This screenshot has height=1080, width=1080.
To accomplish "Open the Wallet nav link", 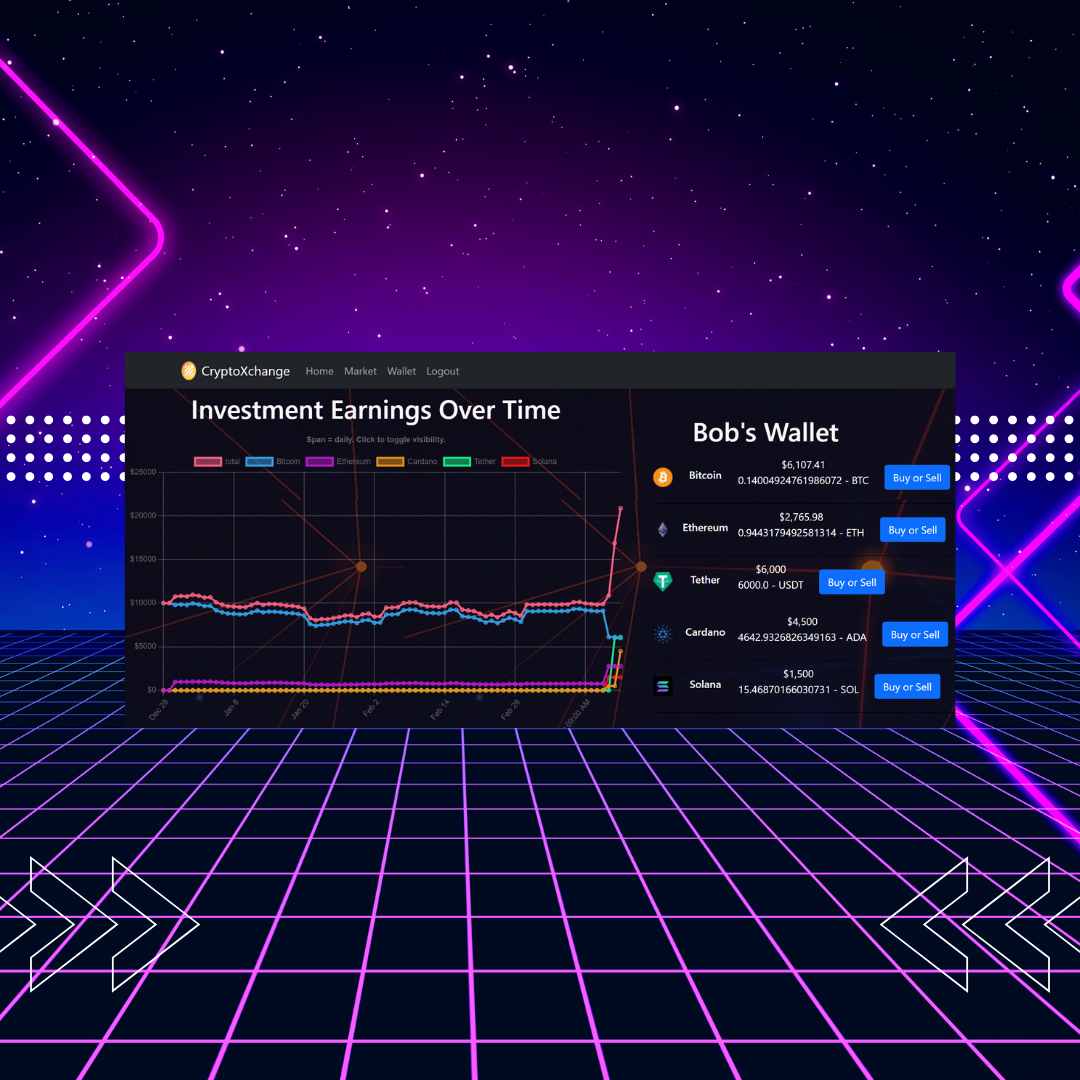I will (x=401, y=371).
